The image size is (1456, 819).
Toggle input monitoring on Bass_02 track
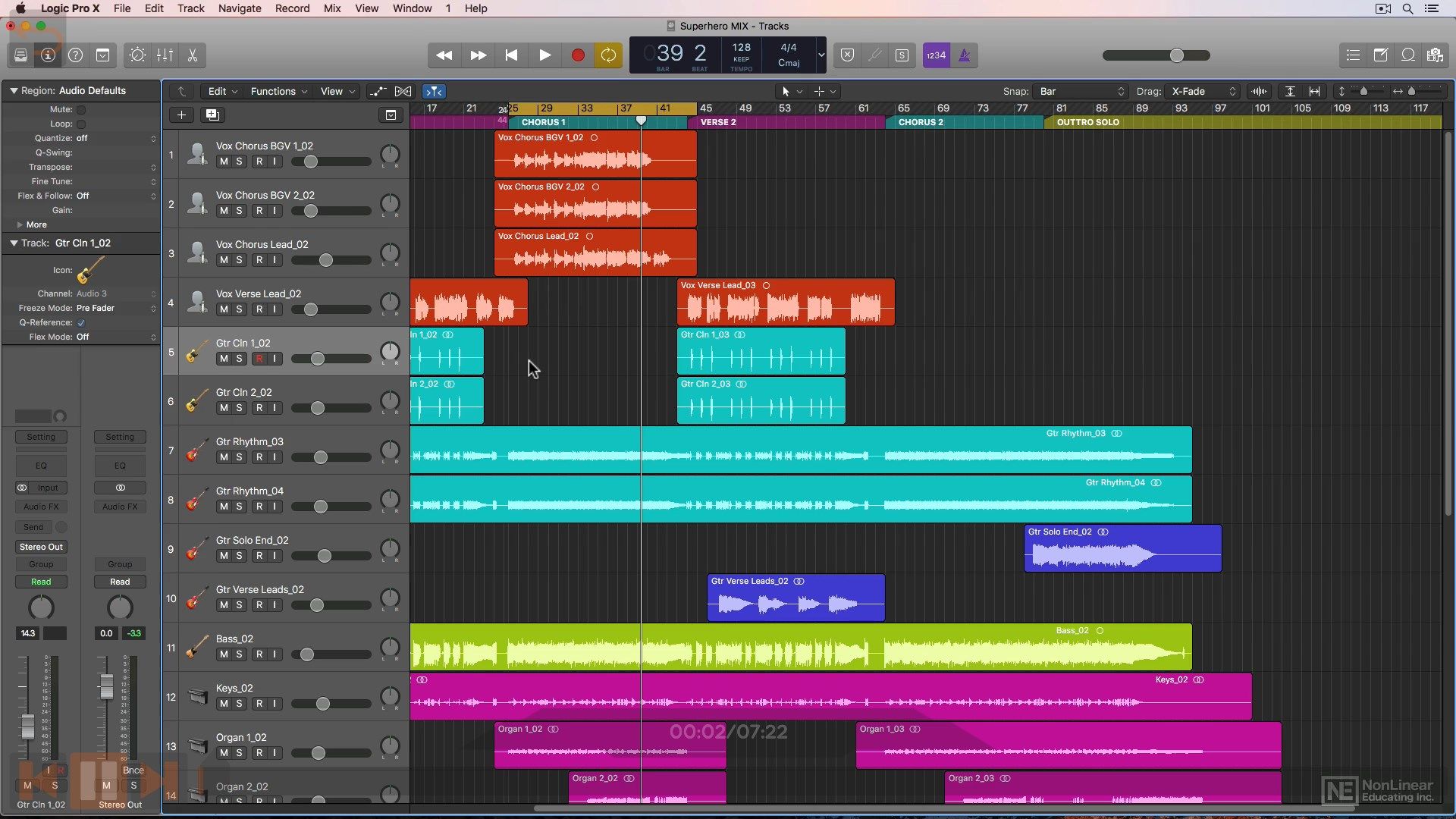tap(275, 654)
